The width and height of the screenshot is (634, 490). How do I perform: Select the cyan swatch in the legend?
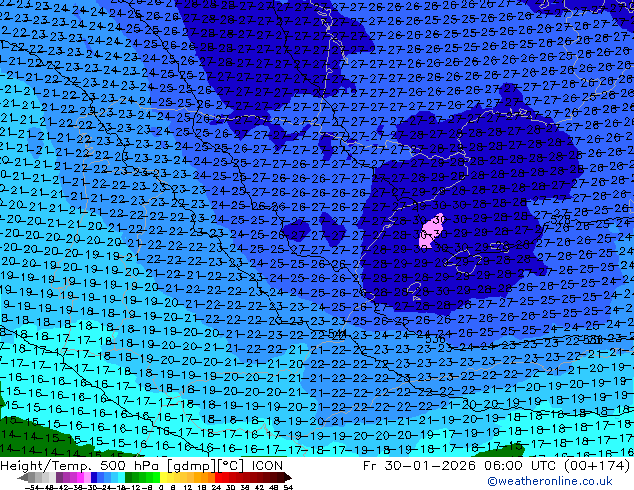tap(122, 477)
